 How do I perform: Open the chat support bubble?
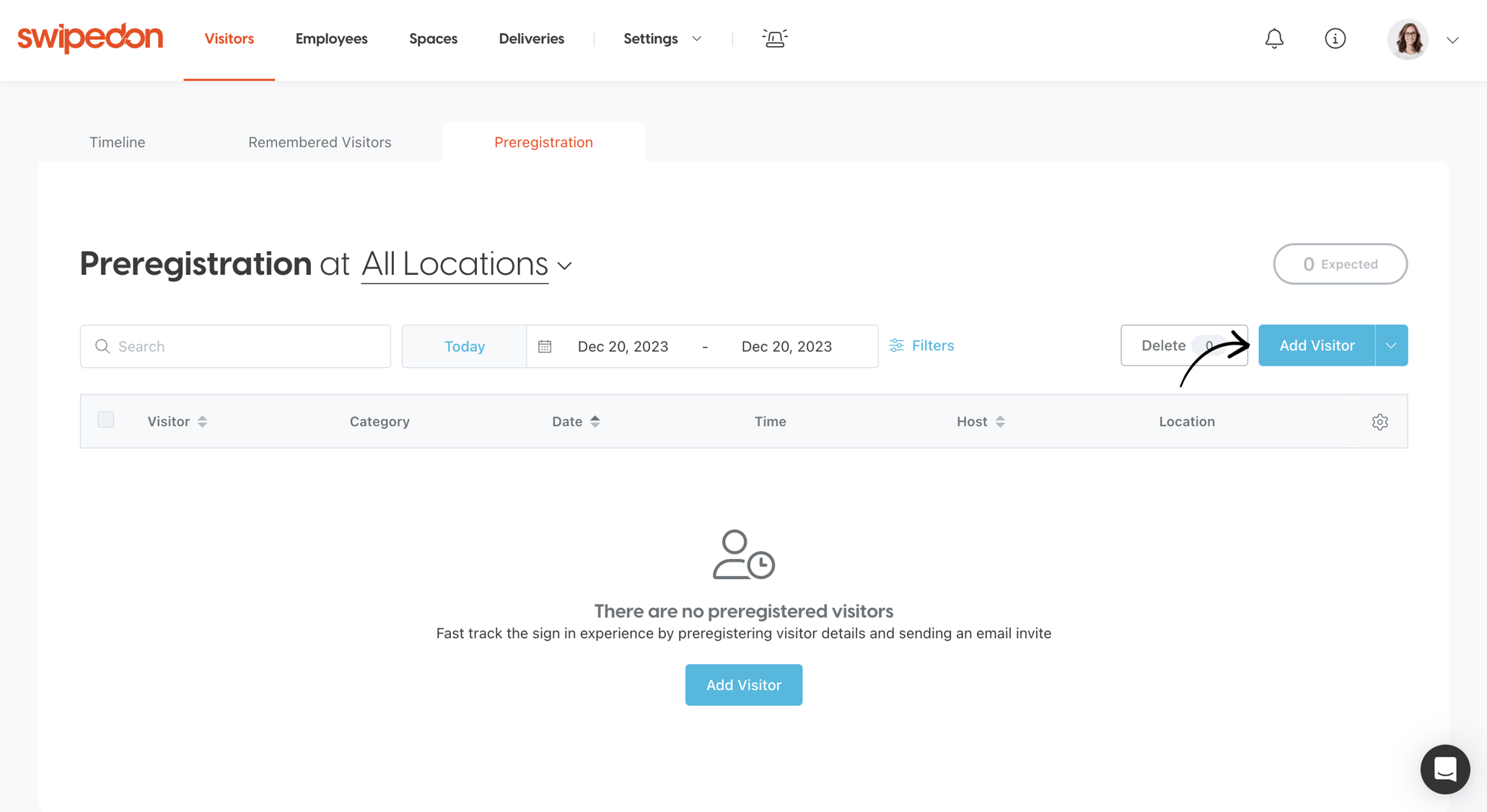(1445, 769)
